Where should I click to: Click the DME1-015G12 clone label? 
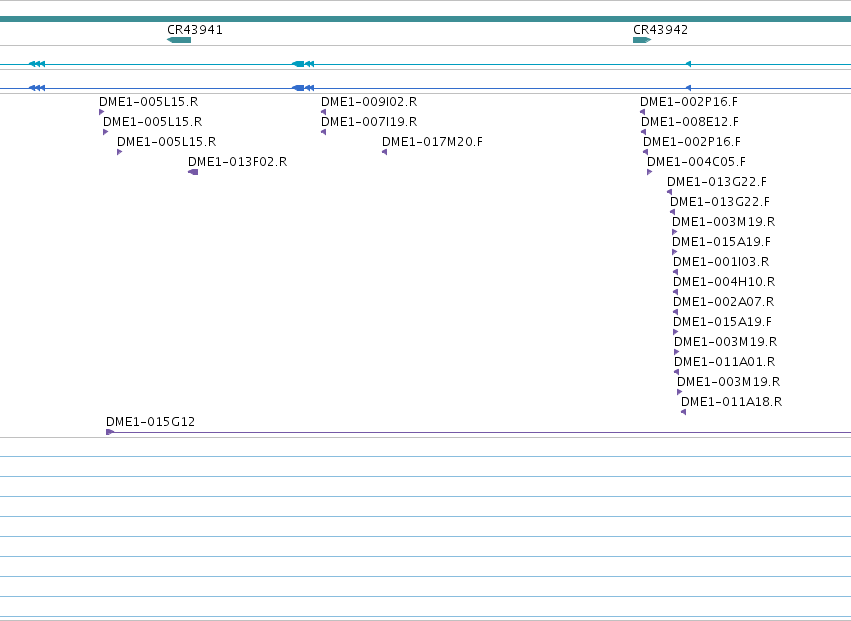pyautogui.click(x=150, y=422)
